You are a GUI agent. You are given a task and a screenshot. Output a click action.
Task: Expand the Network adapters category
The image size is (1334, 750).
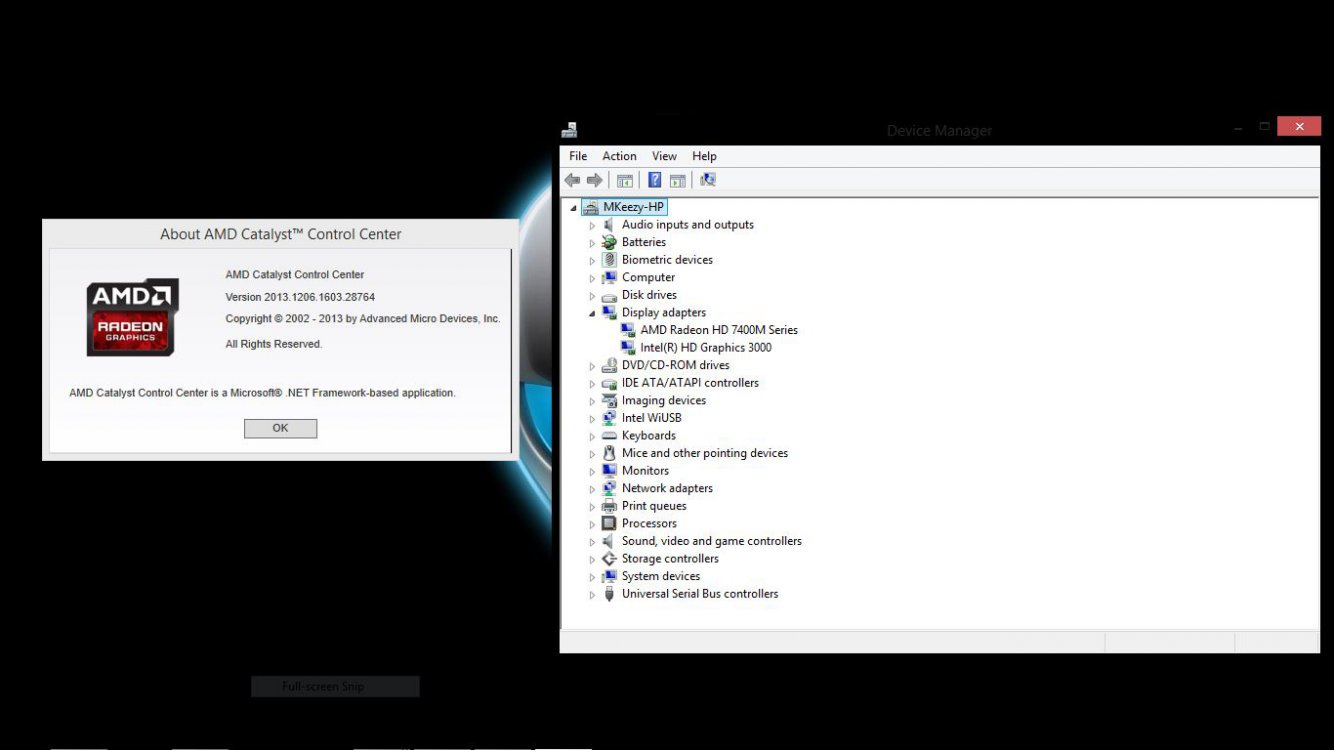click(592, 489)
